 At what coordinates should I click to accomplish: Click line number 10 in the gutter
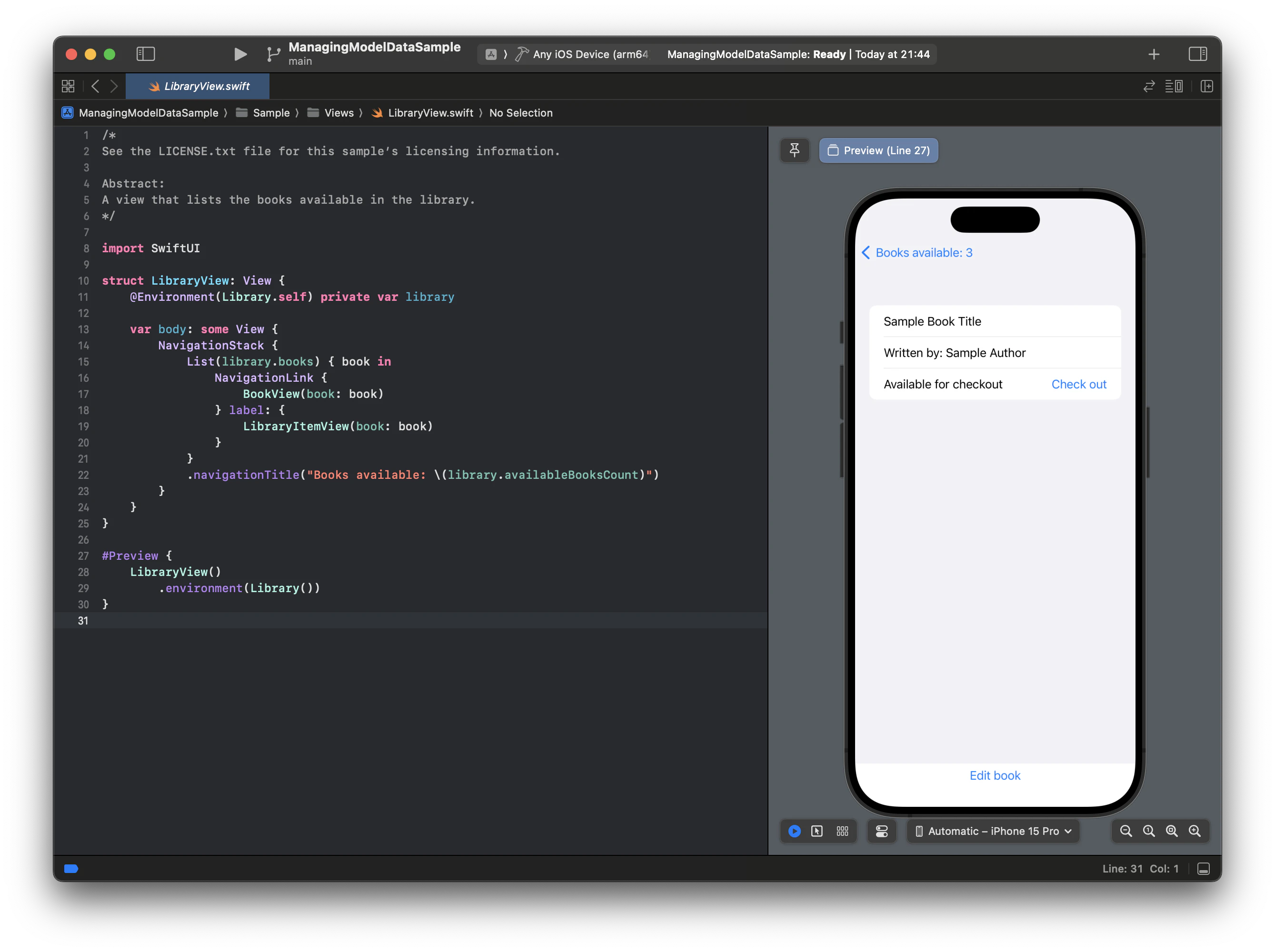(x=83, y=281)
